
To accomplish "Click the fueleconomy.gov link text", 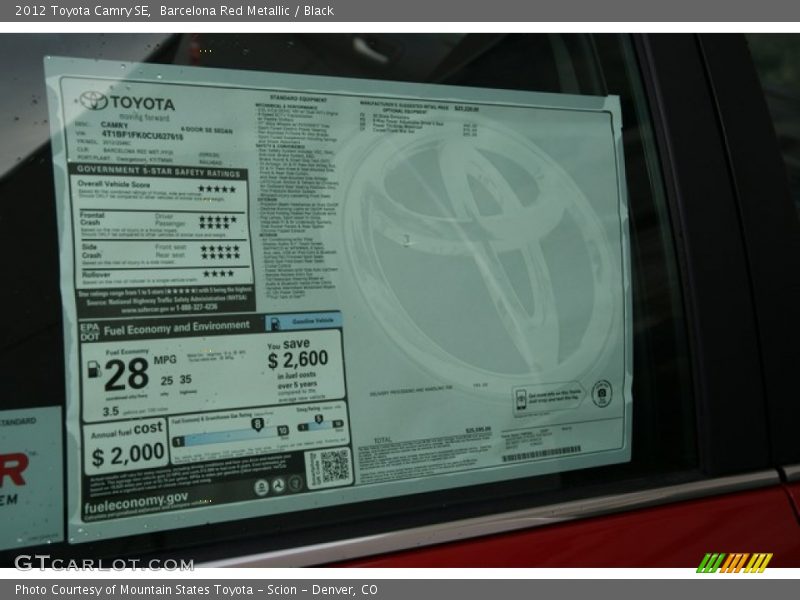I will (136, 502).
